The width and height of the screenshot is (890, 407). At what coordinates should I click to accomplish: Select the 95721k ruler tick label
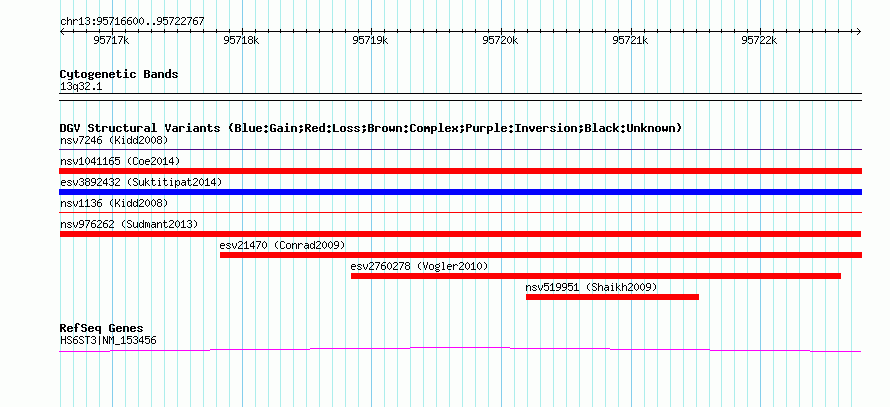point(630,40)
